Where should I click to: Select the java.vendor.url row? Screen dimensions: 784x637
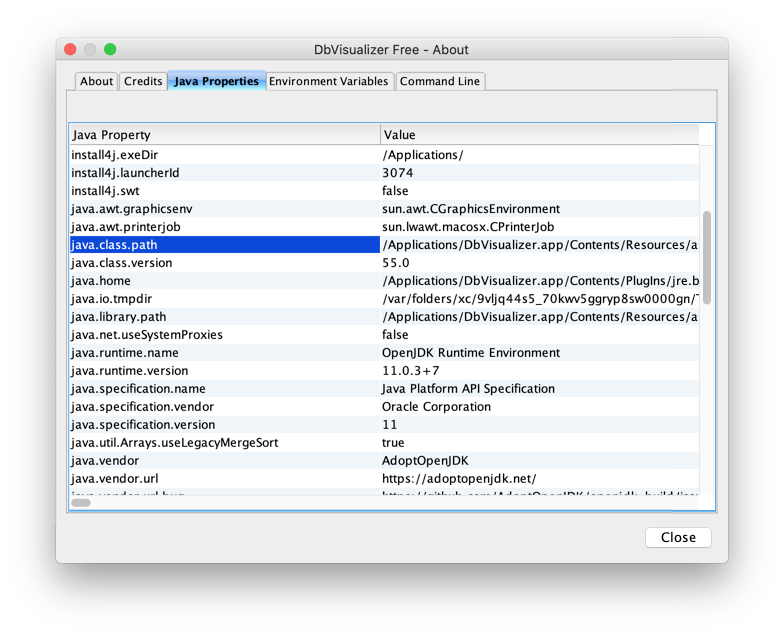point(224,479)
